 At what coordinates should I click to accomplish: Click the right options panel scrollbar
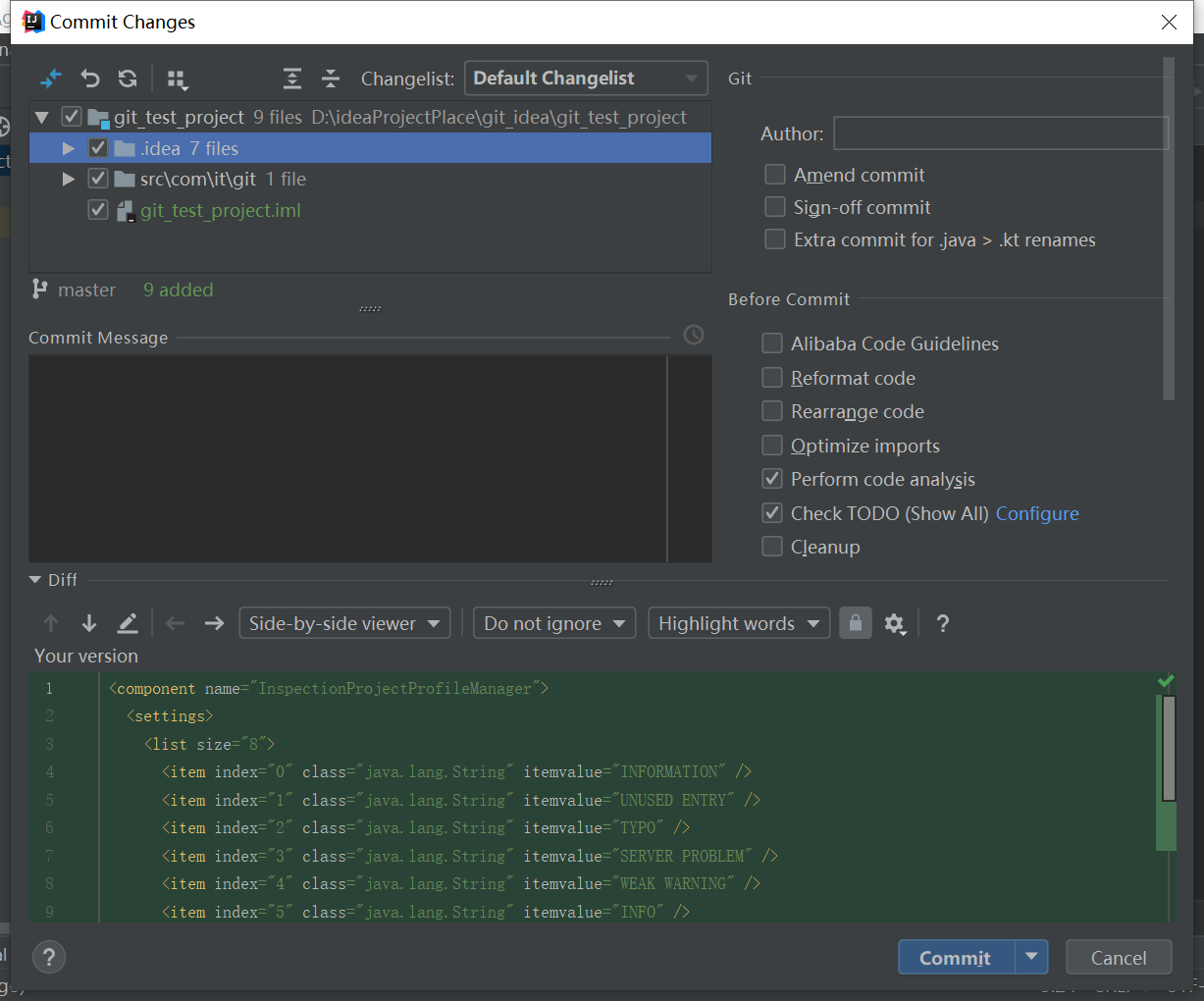[1168, 229]
